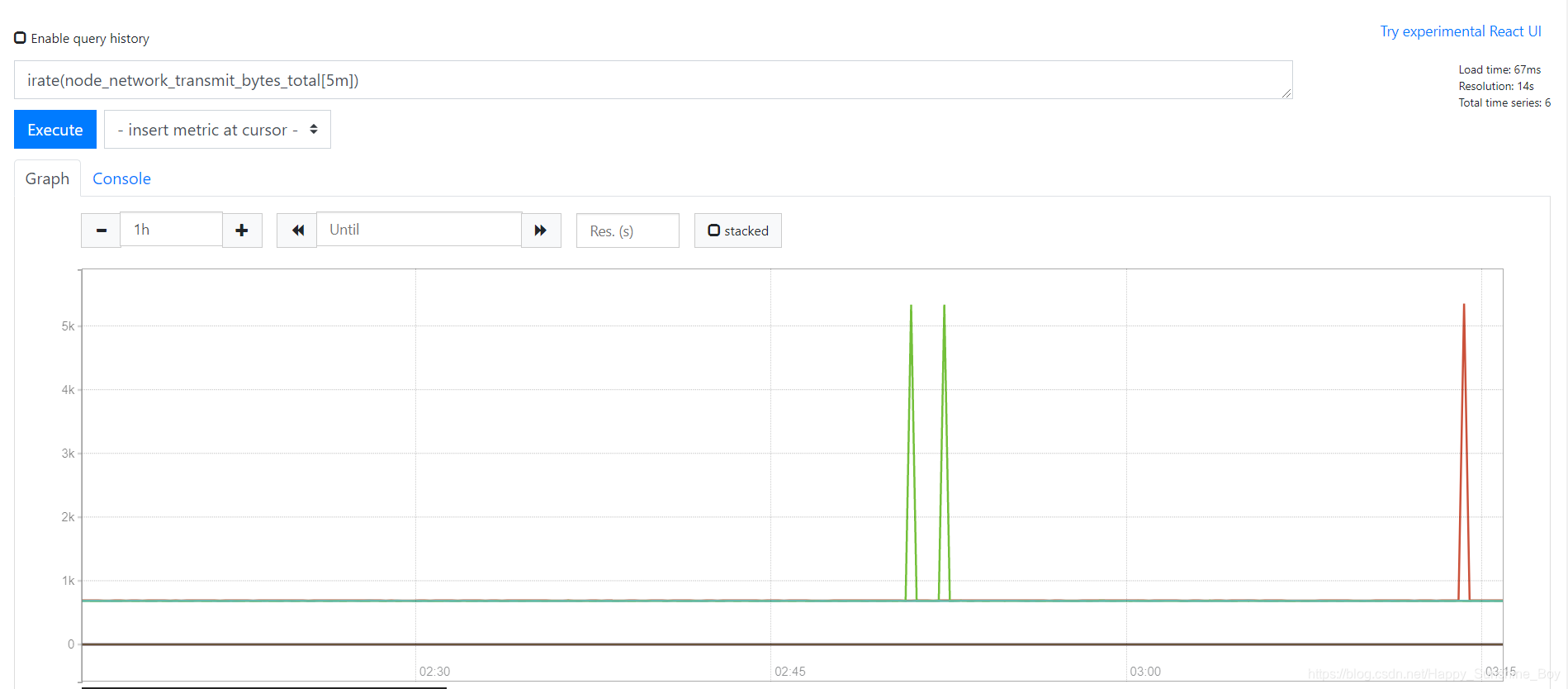
Task: Click the 02:45 x-axis label
Action: tap(790, 672)
